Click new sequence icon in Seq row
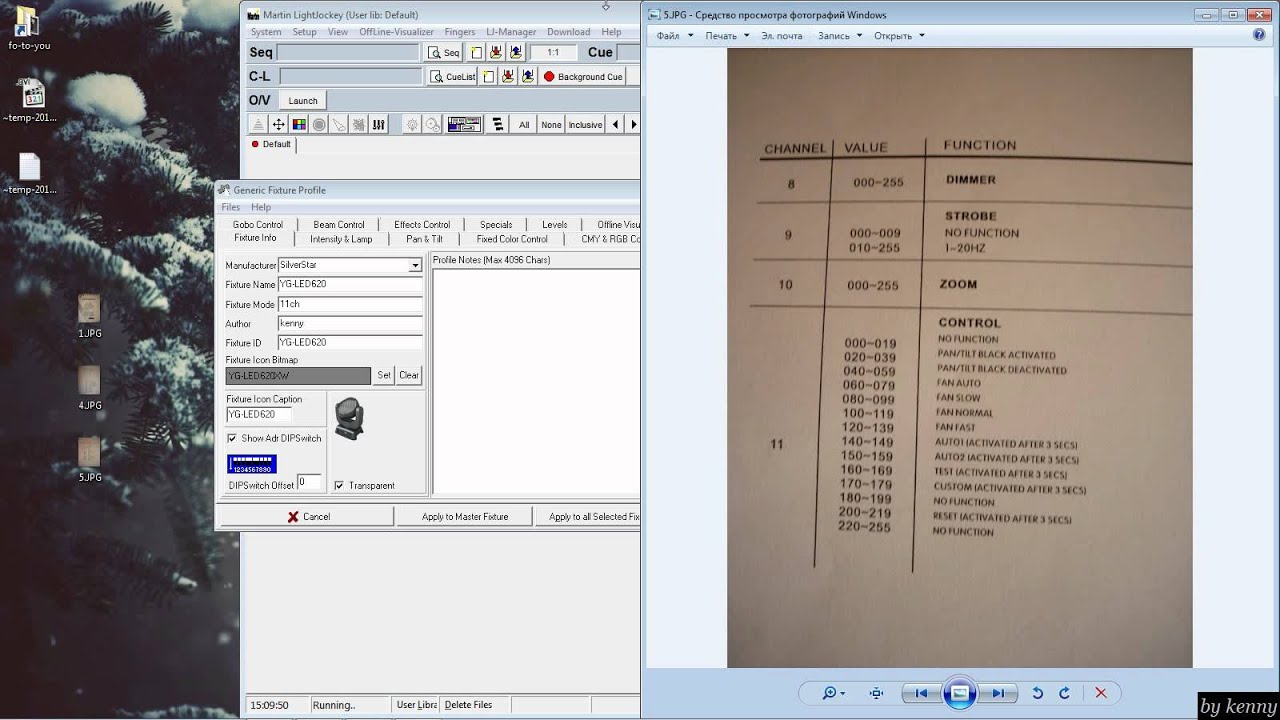1280x720 pixels. [477, 53]
